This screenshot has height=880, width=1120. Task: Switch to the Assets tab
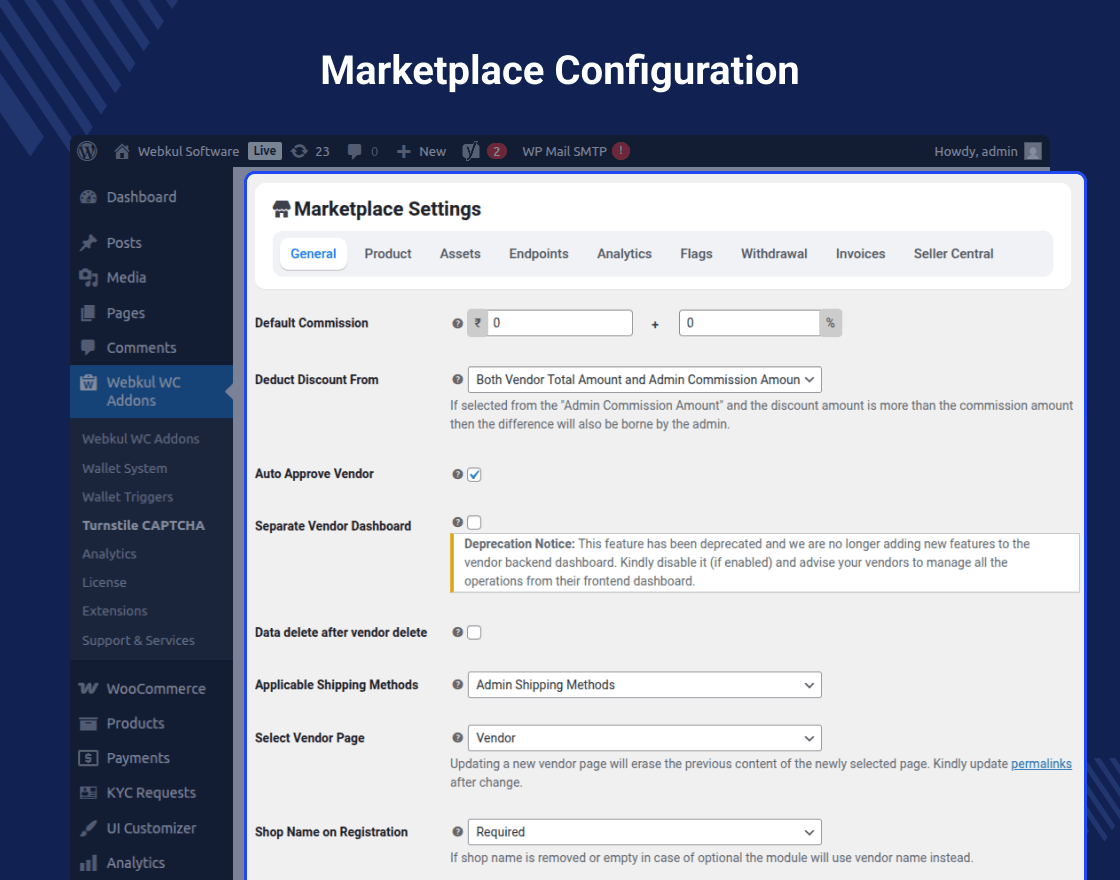pos(460,254)
